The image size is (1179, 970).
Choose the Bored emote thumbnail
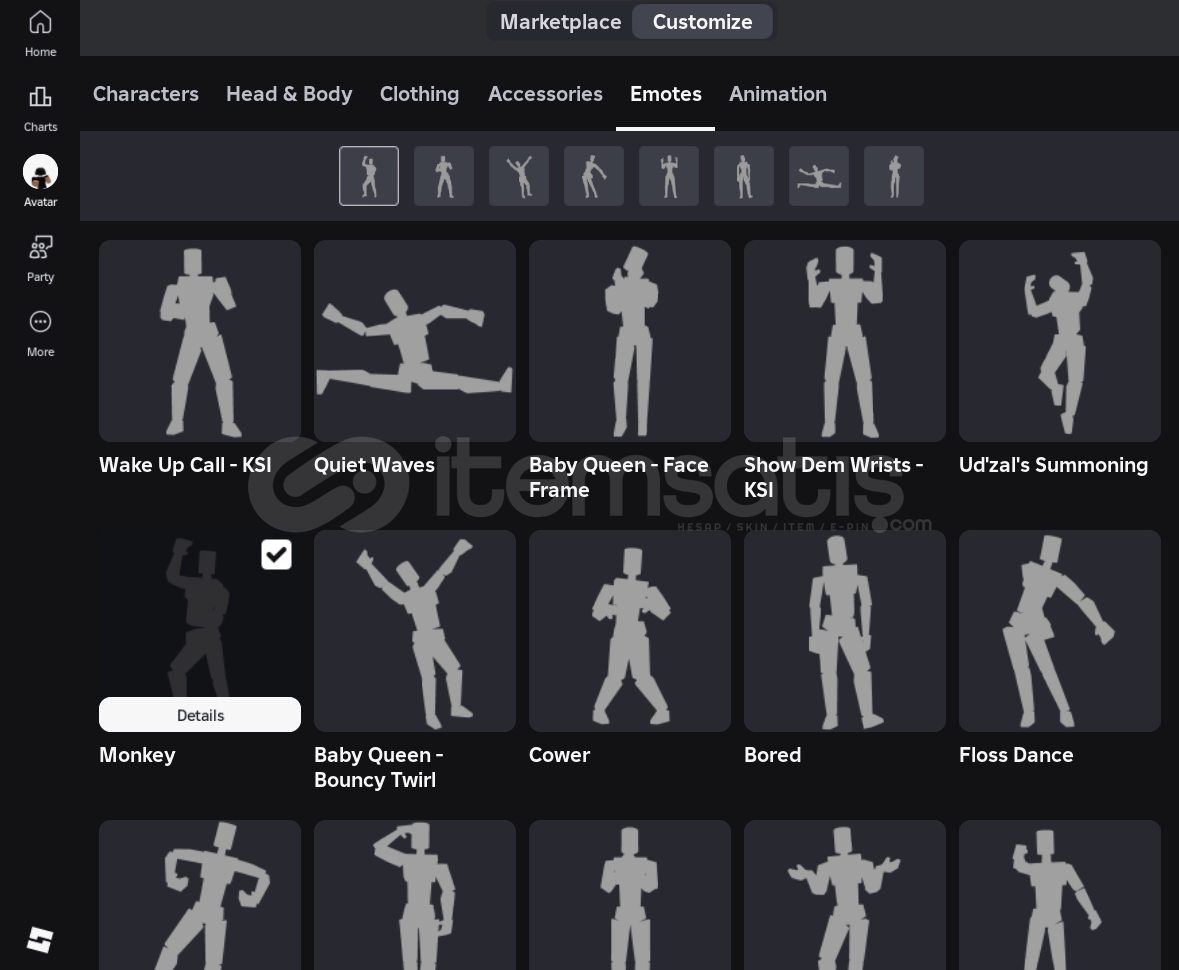pyautogui.click(x=845, y=631)
